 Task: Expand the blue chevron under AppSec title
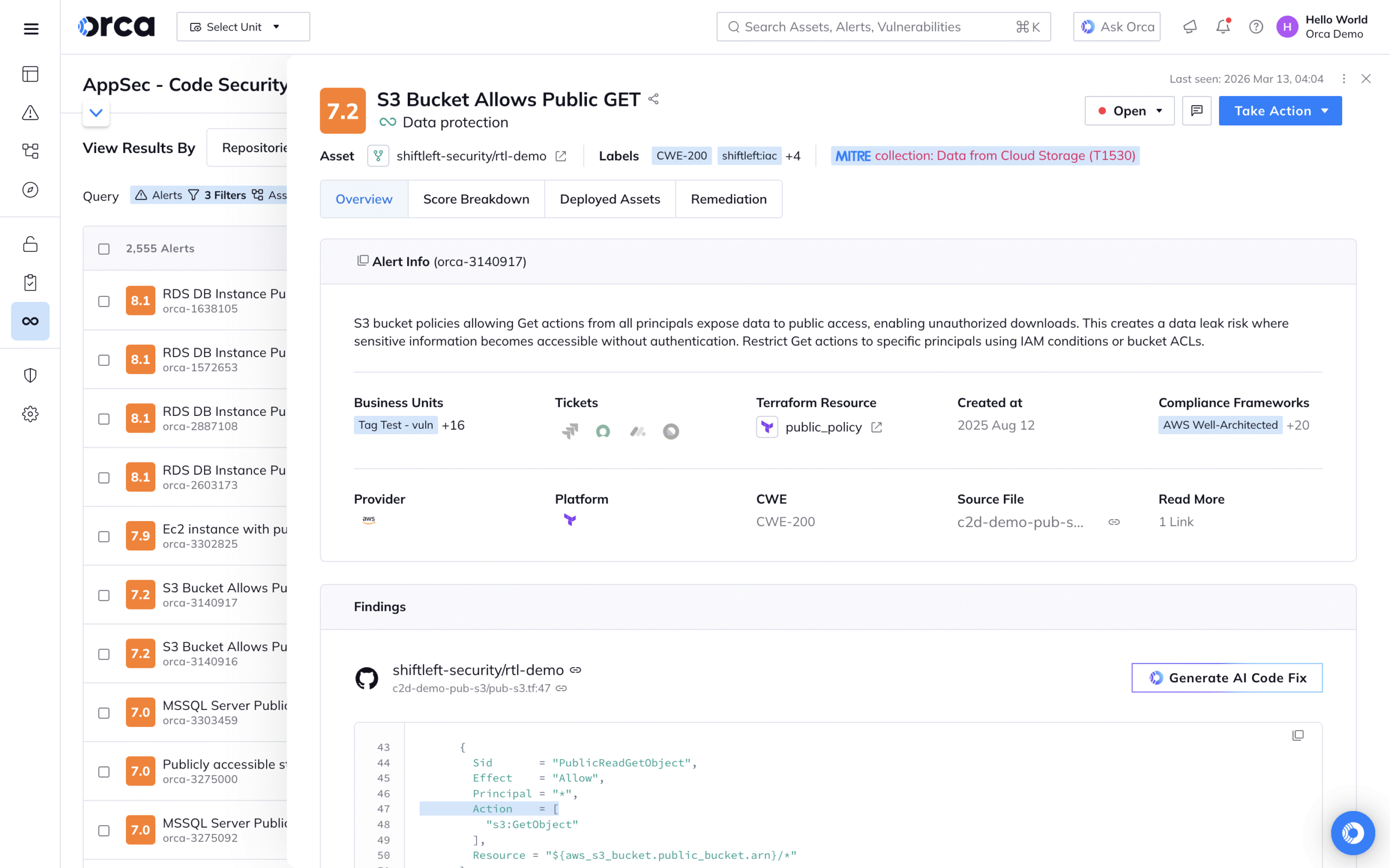(96, 112)
